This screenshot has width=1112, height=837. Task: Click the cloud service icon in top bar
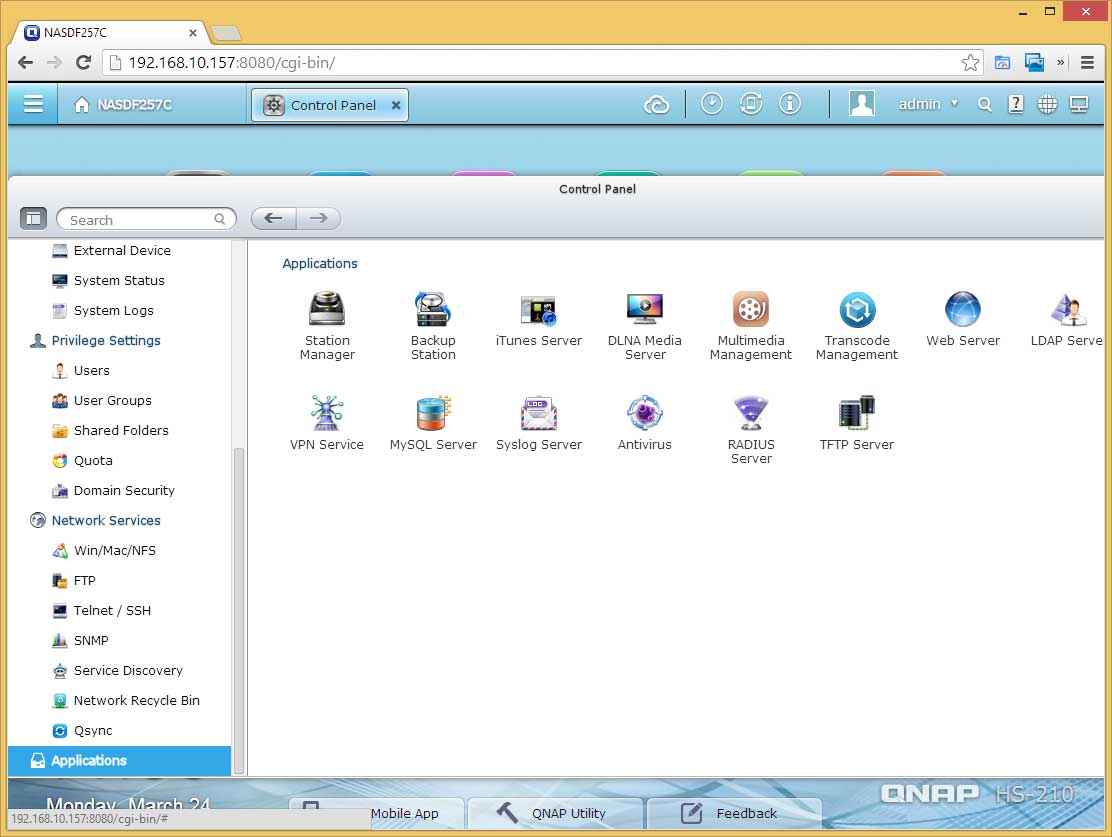pos(656,105)
